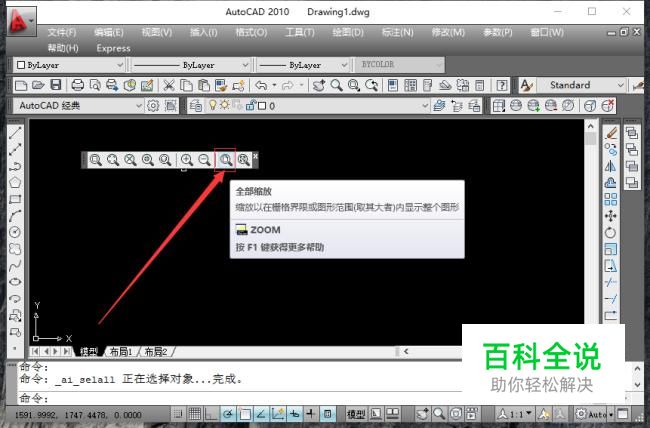
Task: Open the 修改(M) menu
Action: 448,32
